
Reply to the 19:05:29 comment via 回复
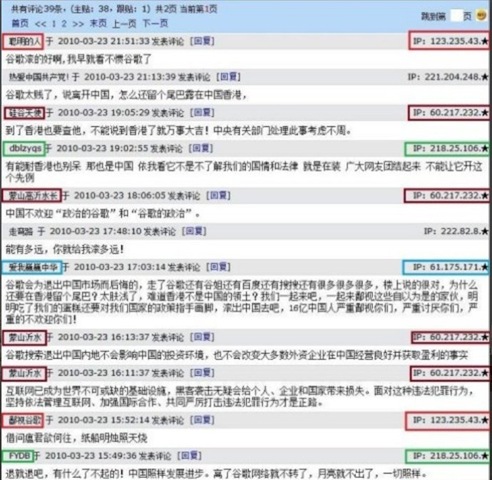(202, 113)
